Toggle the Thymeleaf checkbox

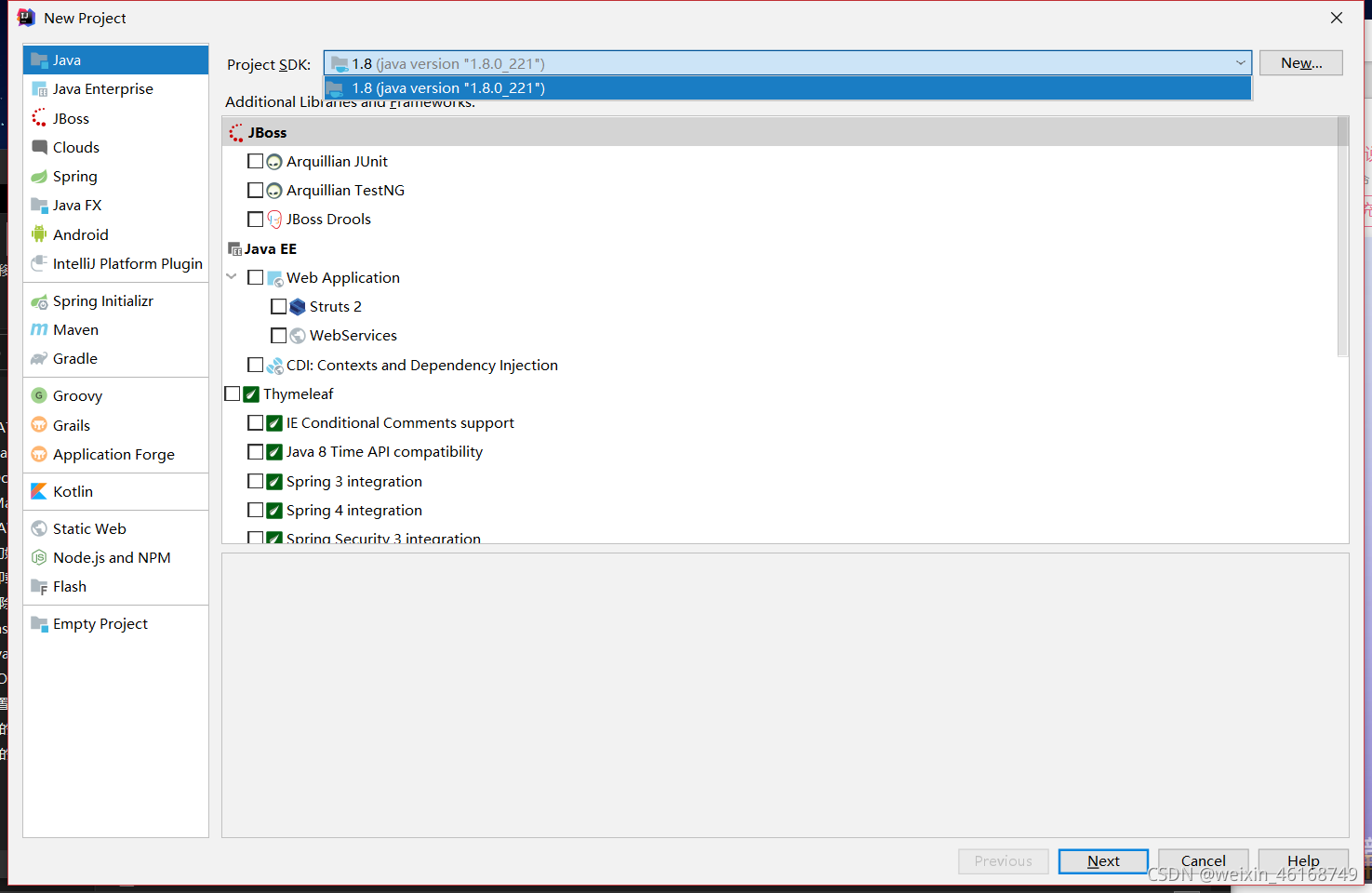(x=233, y=393)
